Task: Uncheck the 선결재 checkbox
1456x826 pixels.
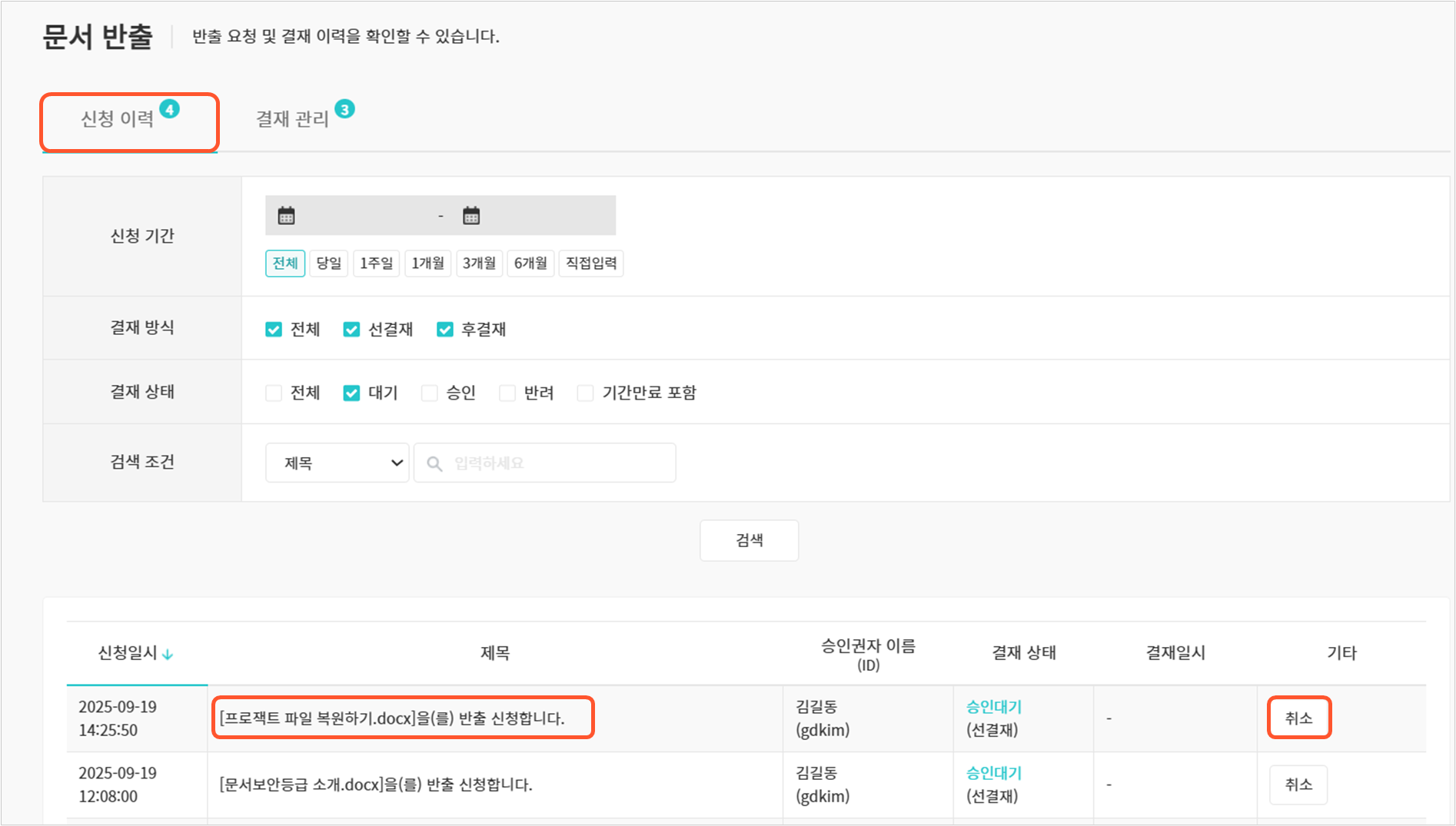Action: 351,330
